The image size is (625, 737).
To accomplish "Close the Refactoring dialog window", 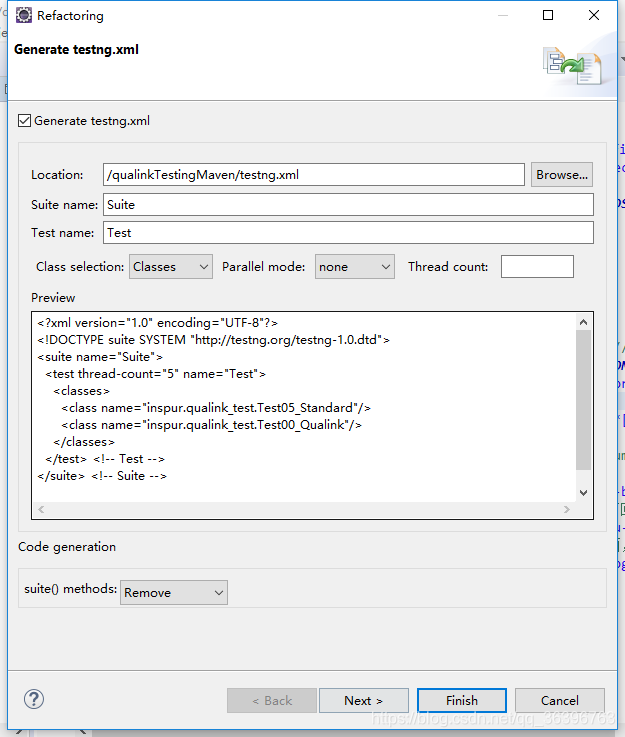I will tap(594, 15).
